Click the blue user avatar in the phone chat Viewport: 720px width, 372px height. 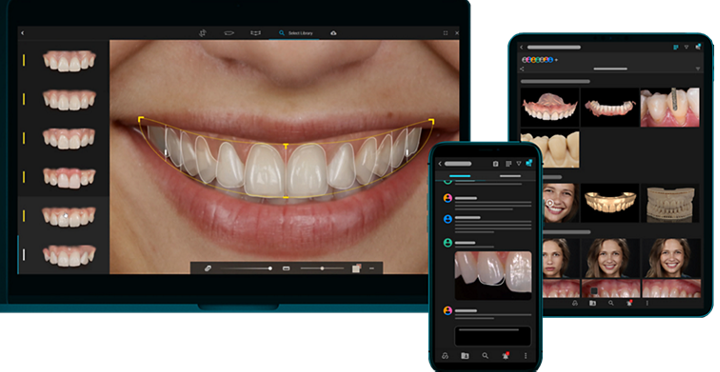click(448, 219)
